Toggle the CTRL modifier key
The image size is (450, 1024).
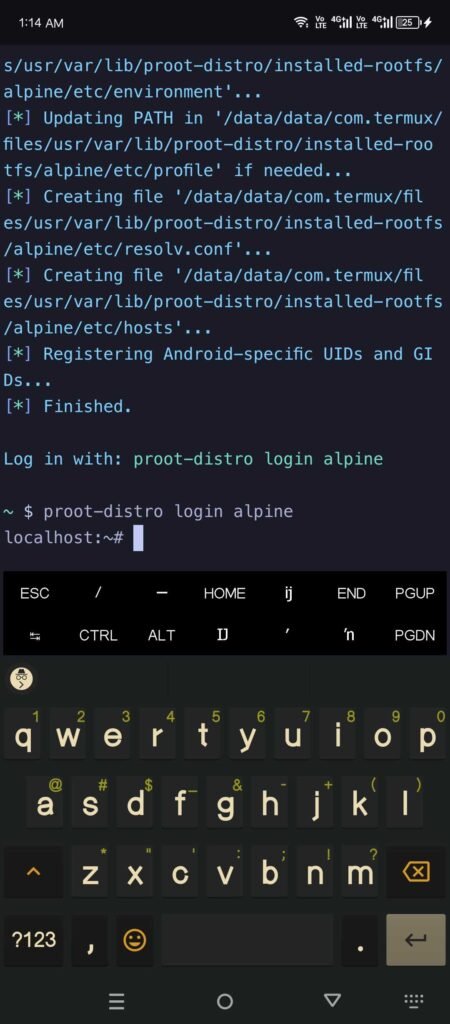[x=98, y=635]
